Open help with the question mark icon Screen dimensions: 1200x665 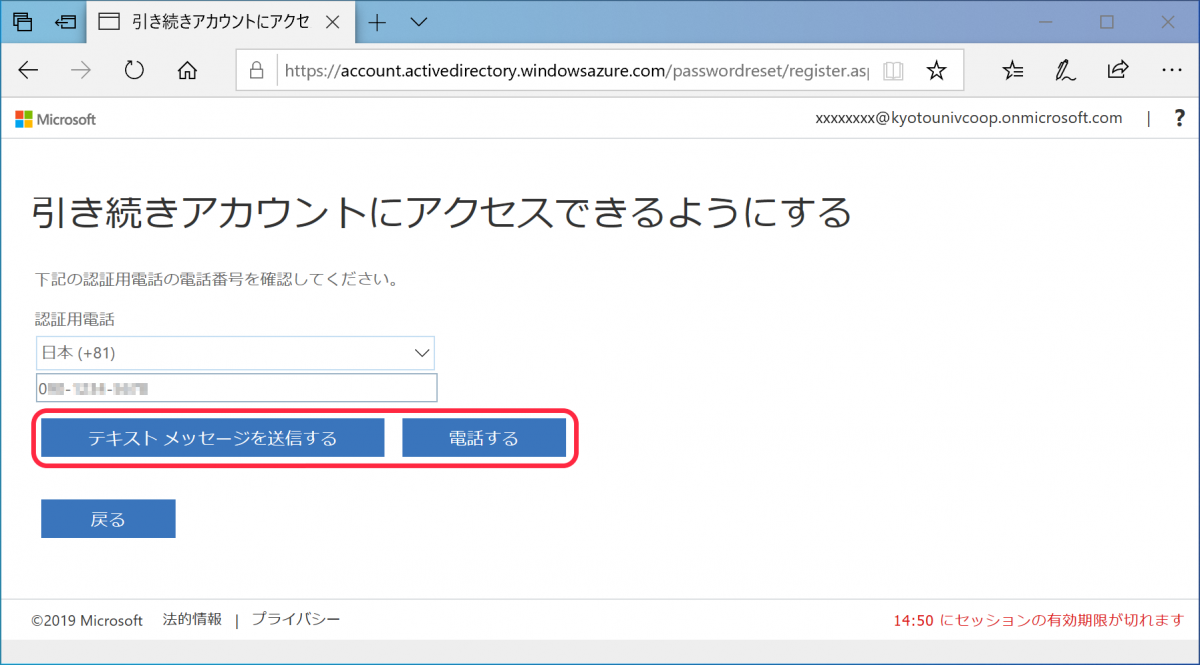1180,118
